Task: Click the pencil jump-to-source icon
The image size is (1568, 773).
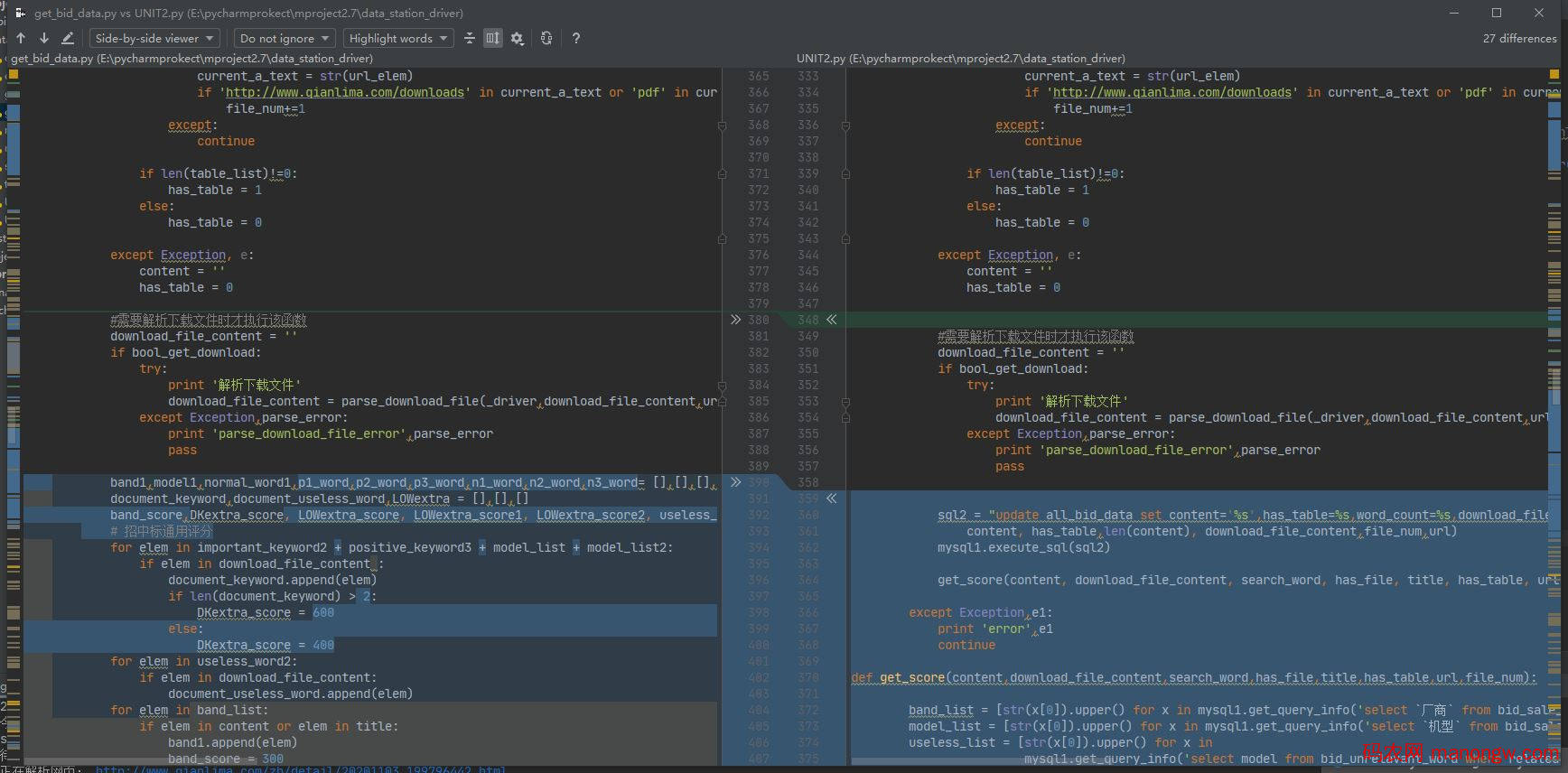Action: coord(68,38)
